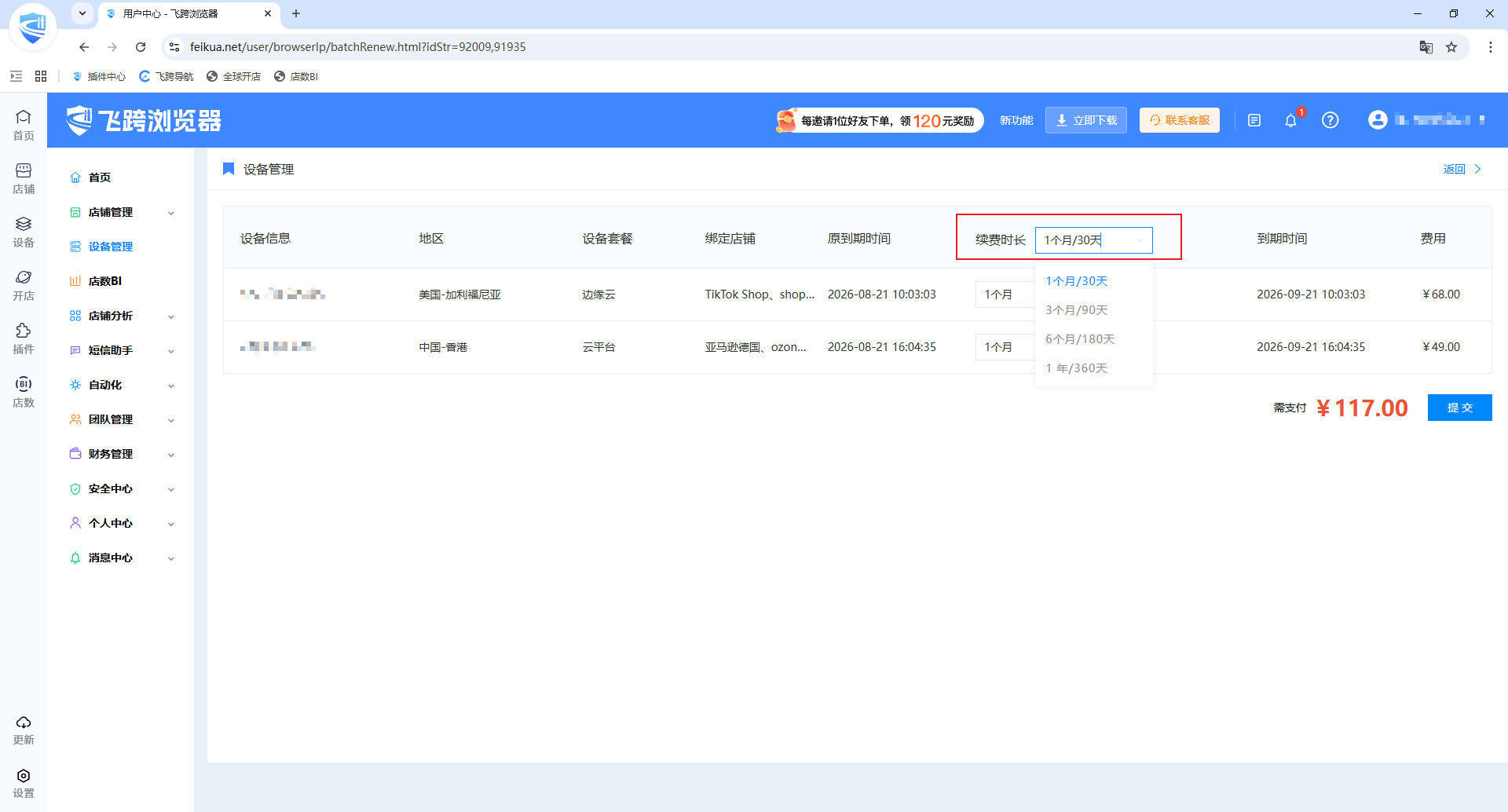The image size is (1508, 812).
Task: Open a new browser tab
Action: pyautogui.click(x=296, y=13)
